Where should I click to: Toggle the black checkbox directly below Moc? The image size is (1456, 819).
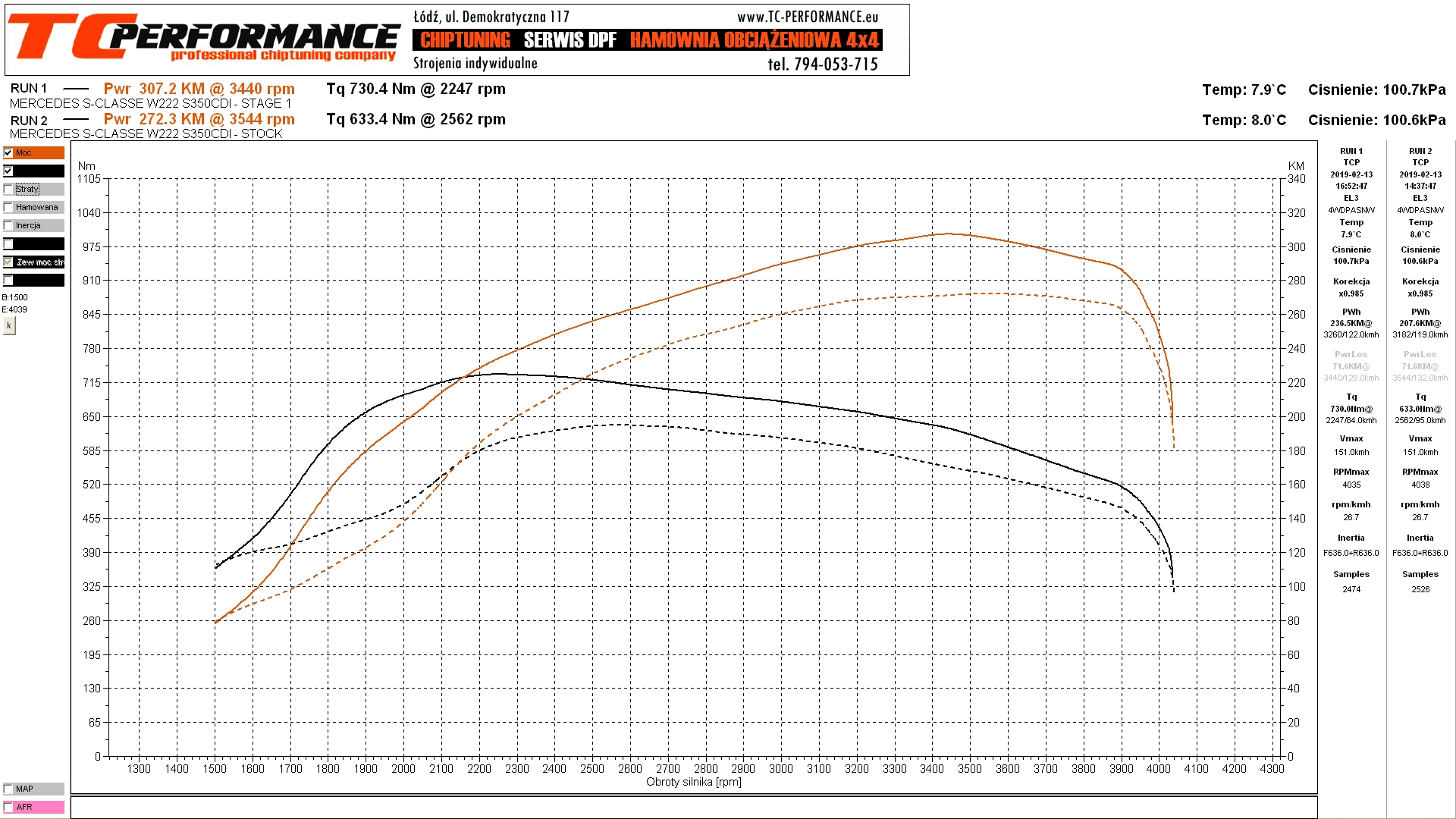8,171
